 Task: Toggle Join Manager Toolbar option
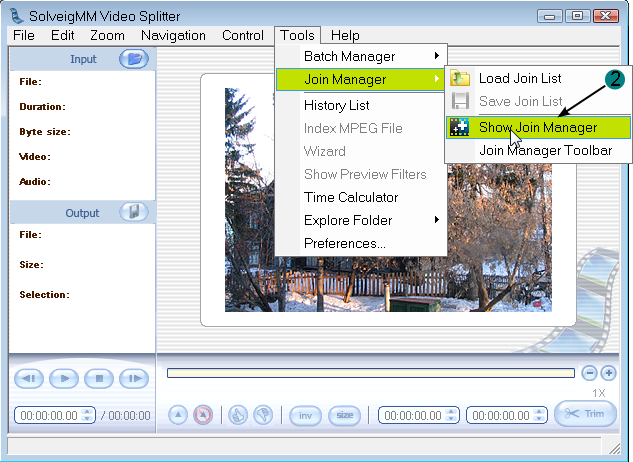click(538, 151)
